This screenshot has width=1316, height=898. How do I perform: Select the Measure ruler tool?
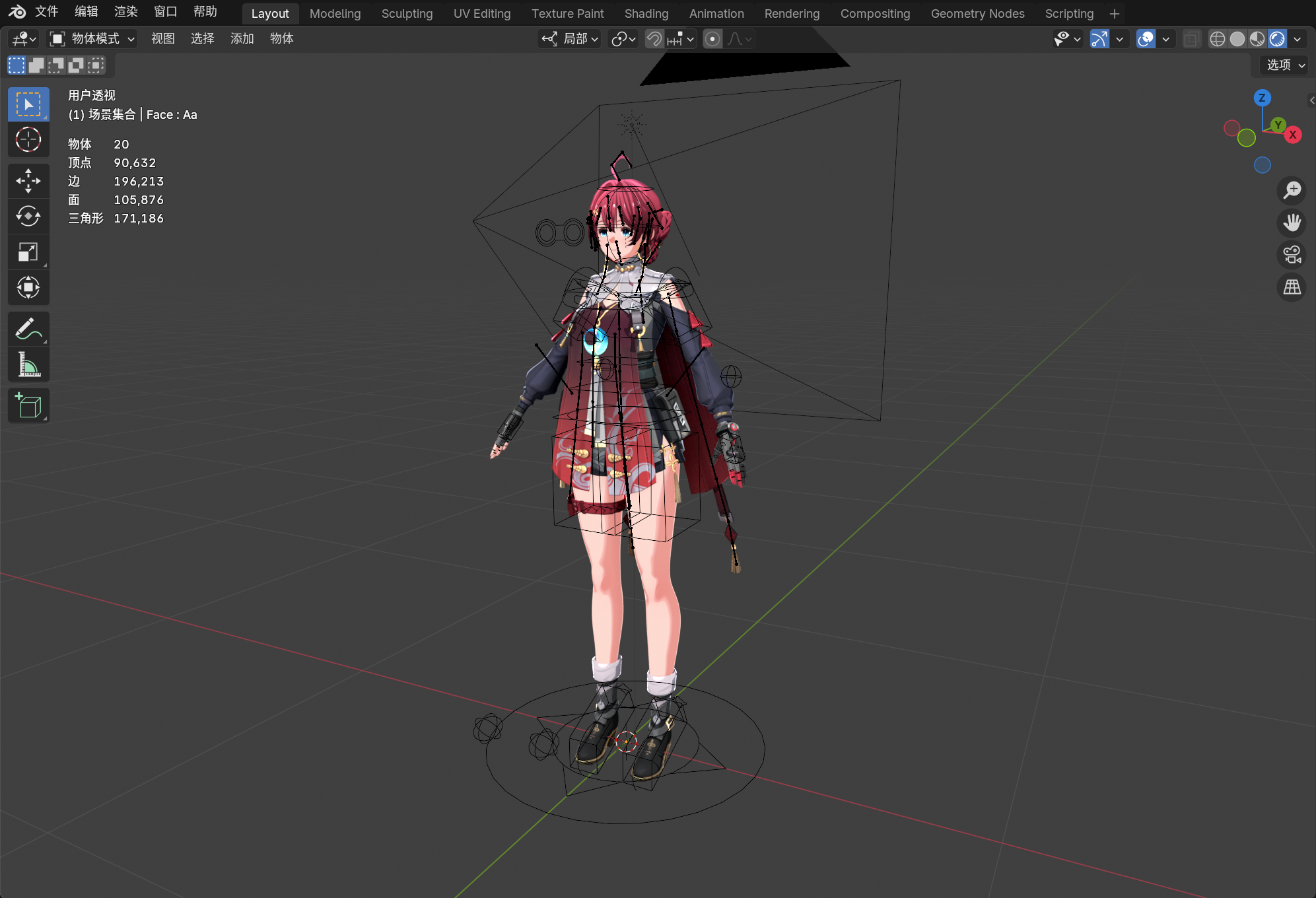[x=28, y=364]
